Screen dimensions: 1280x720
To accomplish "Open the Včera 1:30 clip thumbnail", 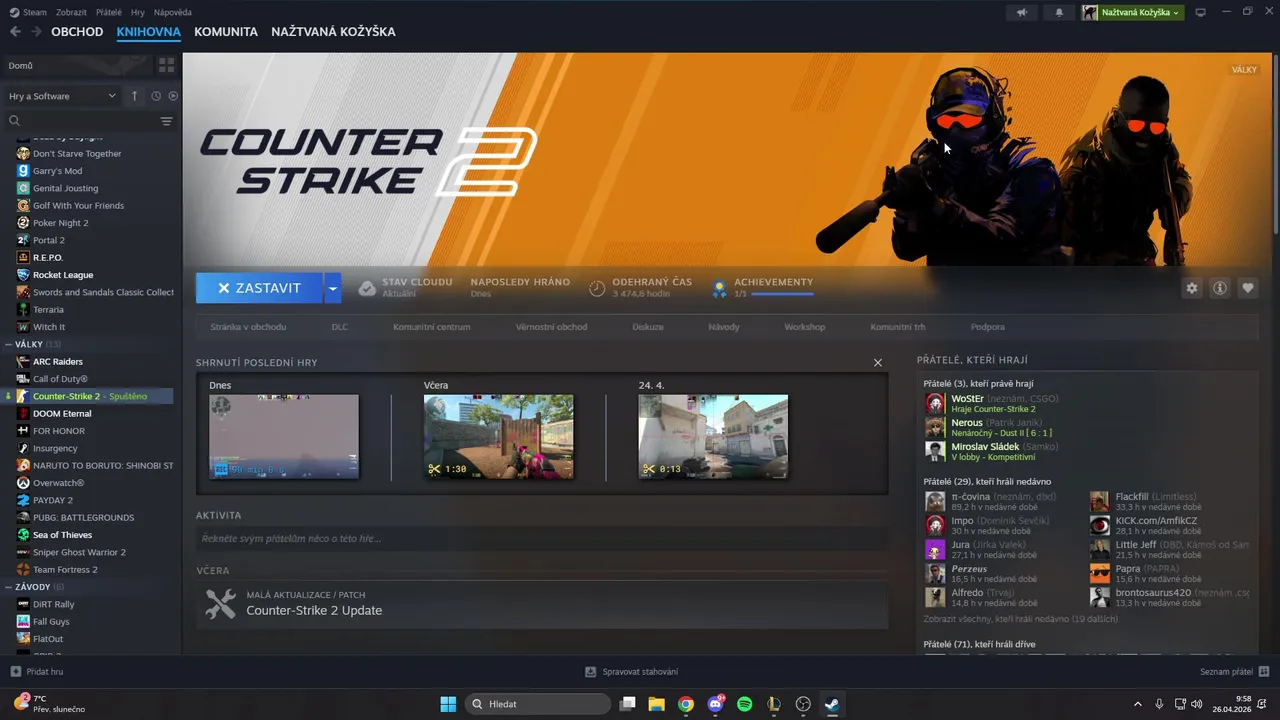I will click(499, 437).
